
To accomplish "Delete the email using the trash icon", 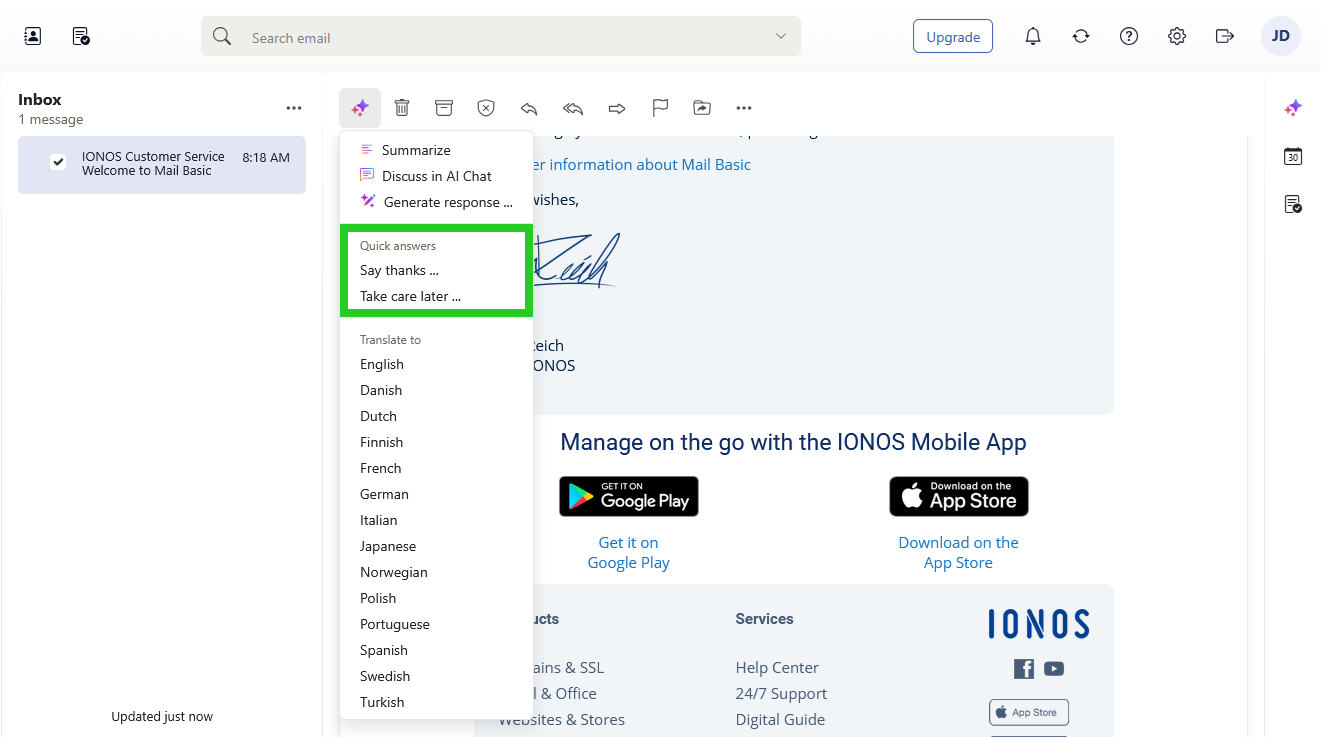I will (x=402, y=107).
